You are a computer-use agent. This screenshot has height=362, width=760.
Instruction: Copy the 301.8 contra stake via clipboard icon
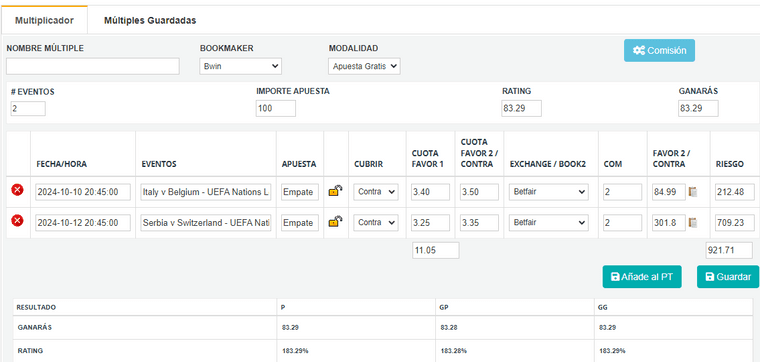click(693, 223)
